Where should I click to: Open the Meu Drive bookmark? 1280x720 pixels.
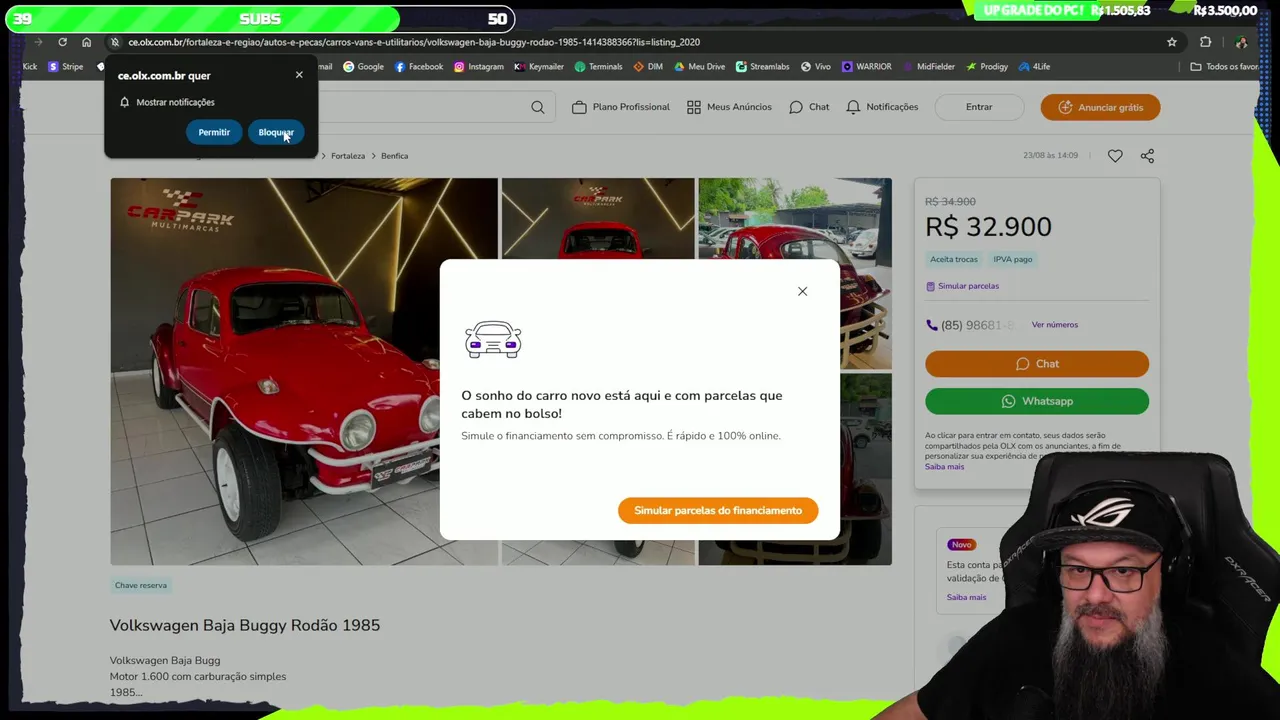point(699,67)
